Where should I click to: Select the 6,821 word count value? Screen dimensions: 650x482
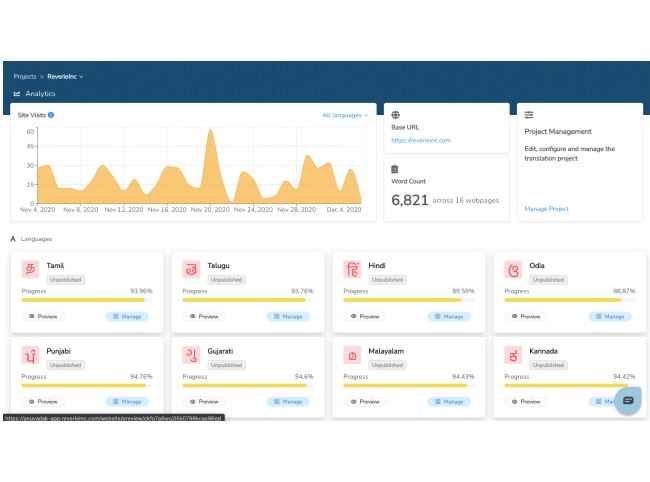click(x=410, y=200)
